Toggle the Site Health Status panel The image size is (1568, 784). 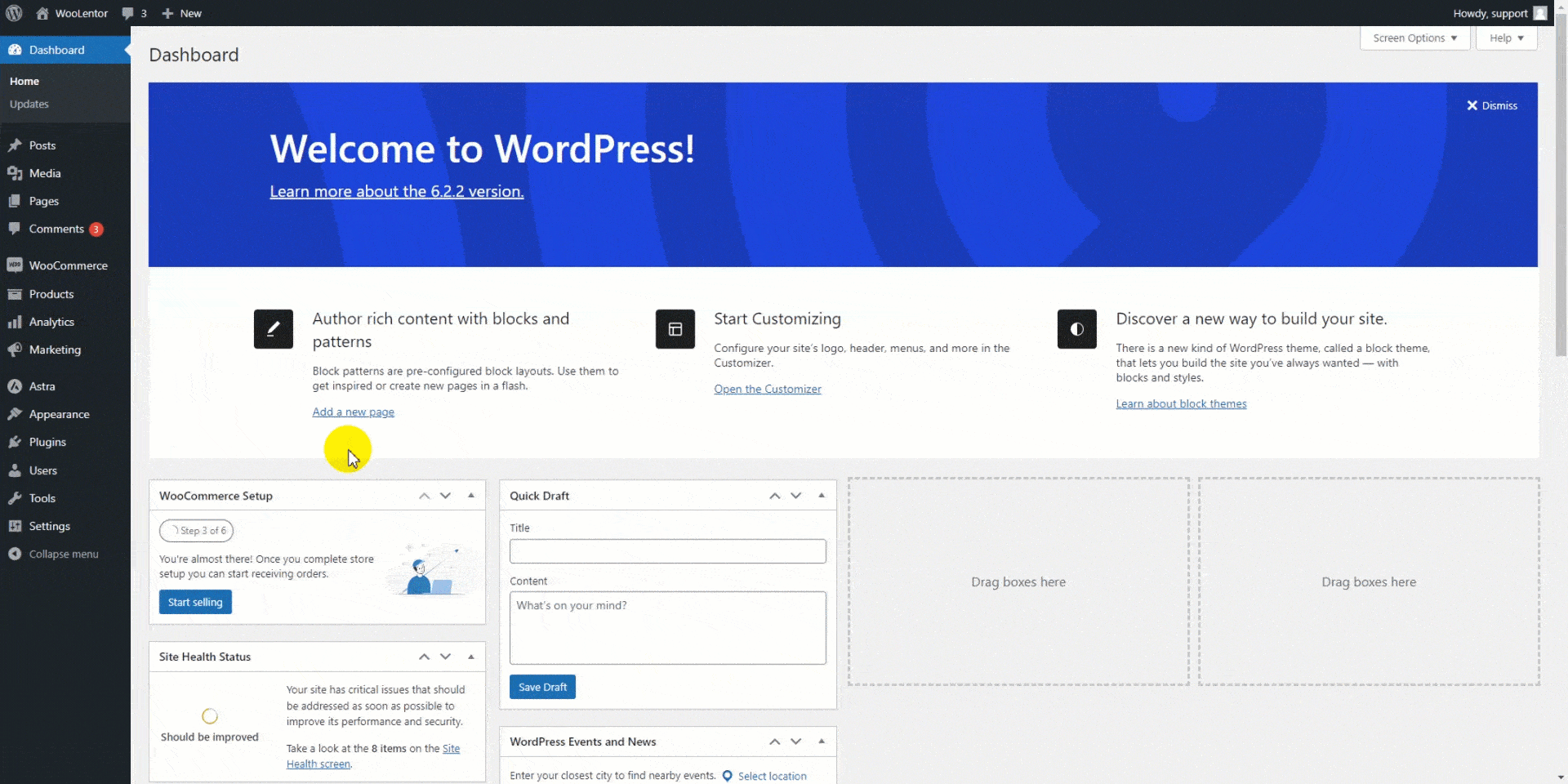[x=471, y=657]
